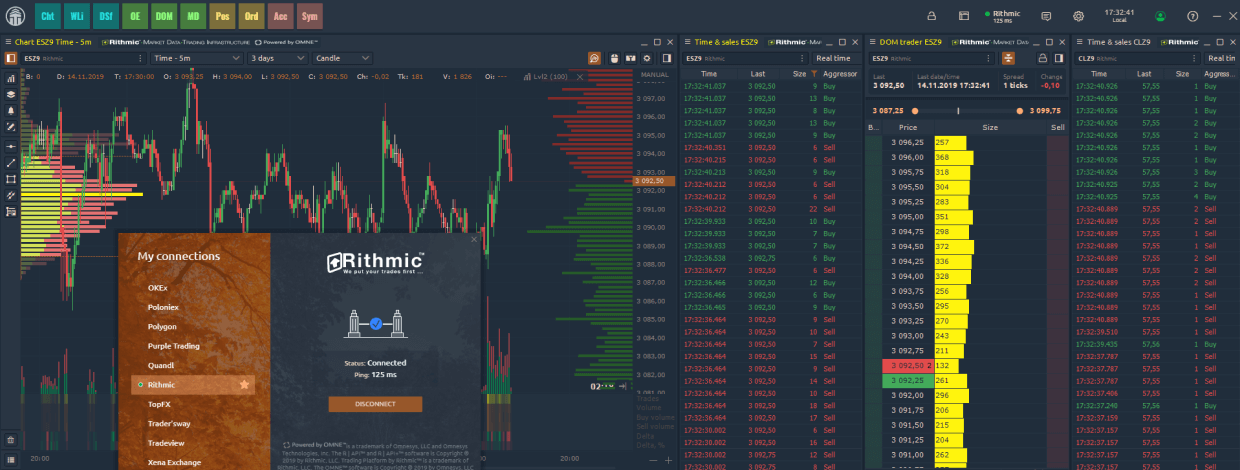Open the Candle chart style dropdown
The image size is (1240, 470).
pos(342,58)
